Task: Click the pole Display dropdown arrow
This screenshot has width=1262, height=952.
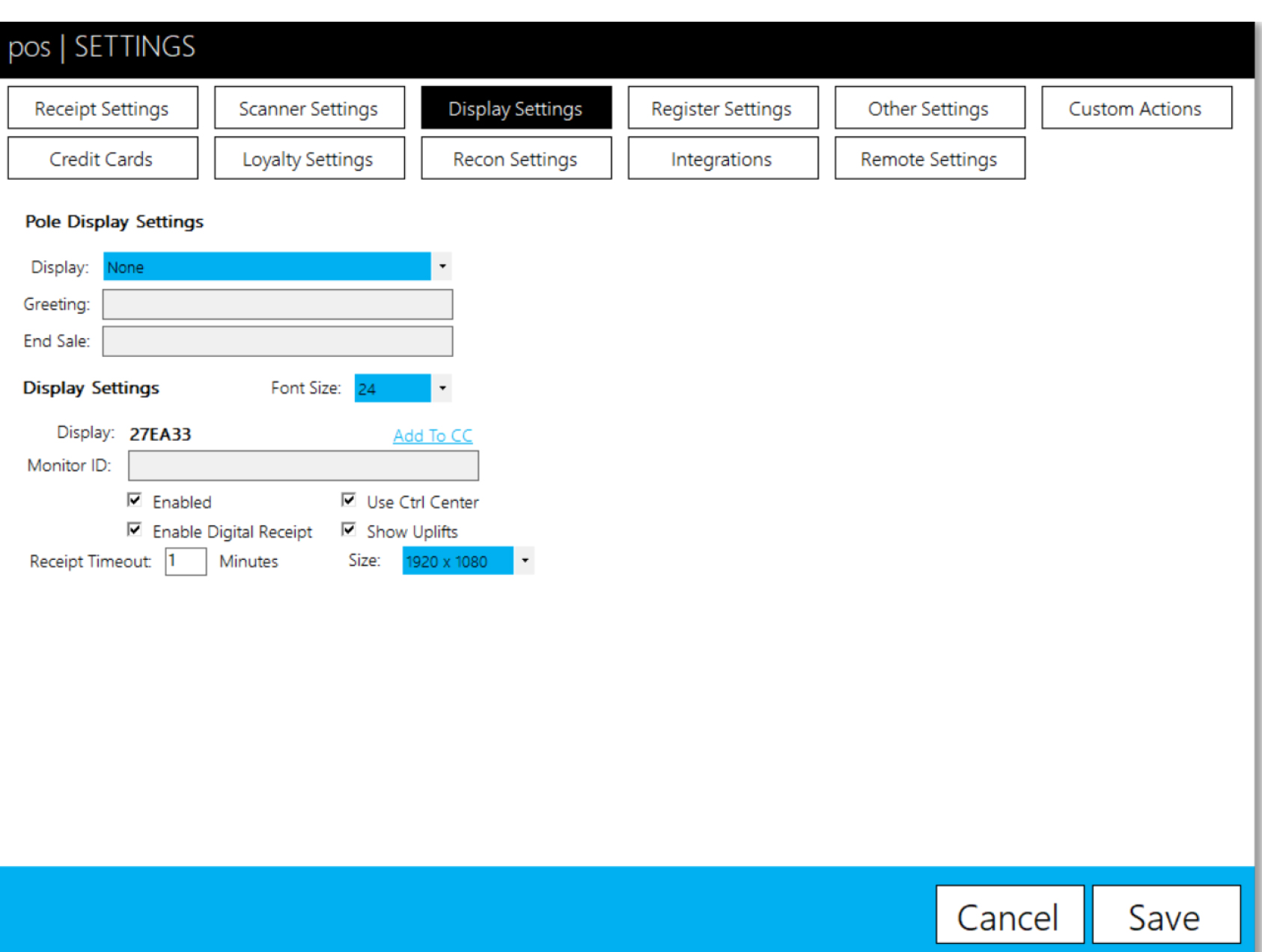Action: tap(442, 266)
